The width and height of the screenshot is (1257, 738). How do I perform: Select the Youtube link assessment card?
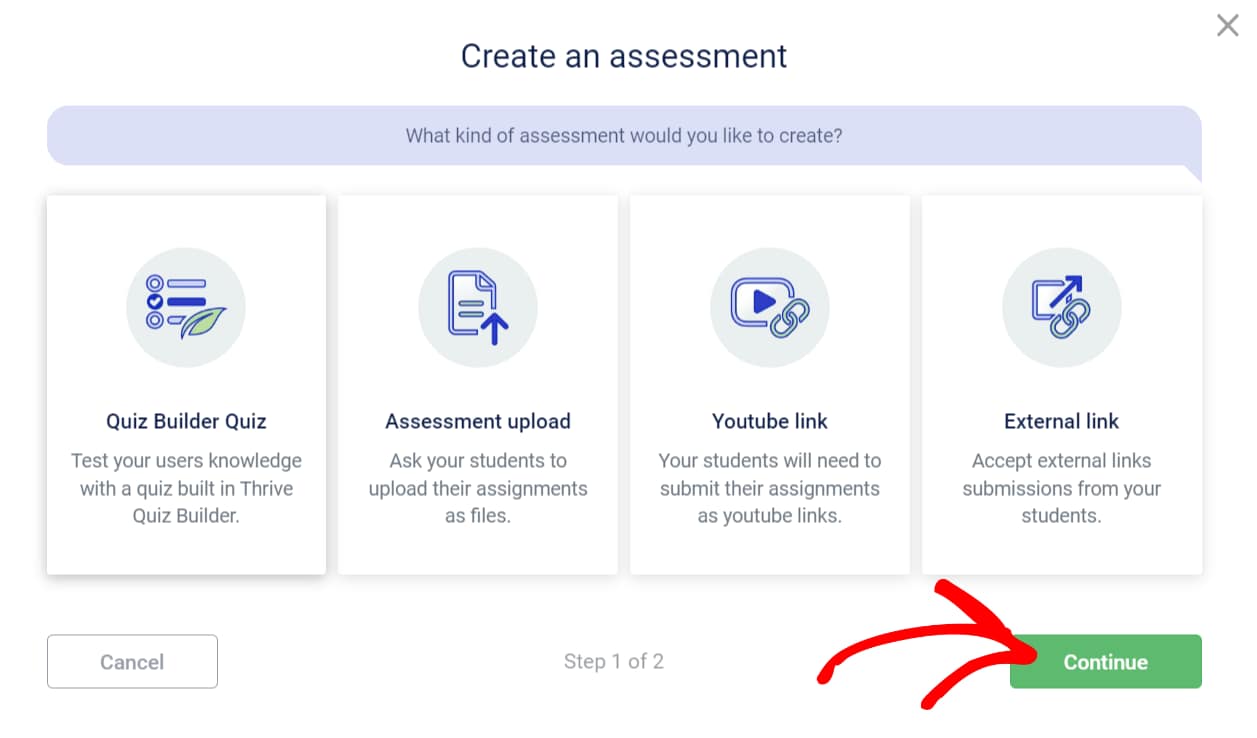point(769,383)
